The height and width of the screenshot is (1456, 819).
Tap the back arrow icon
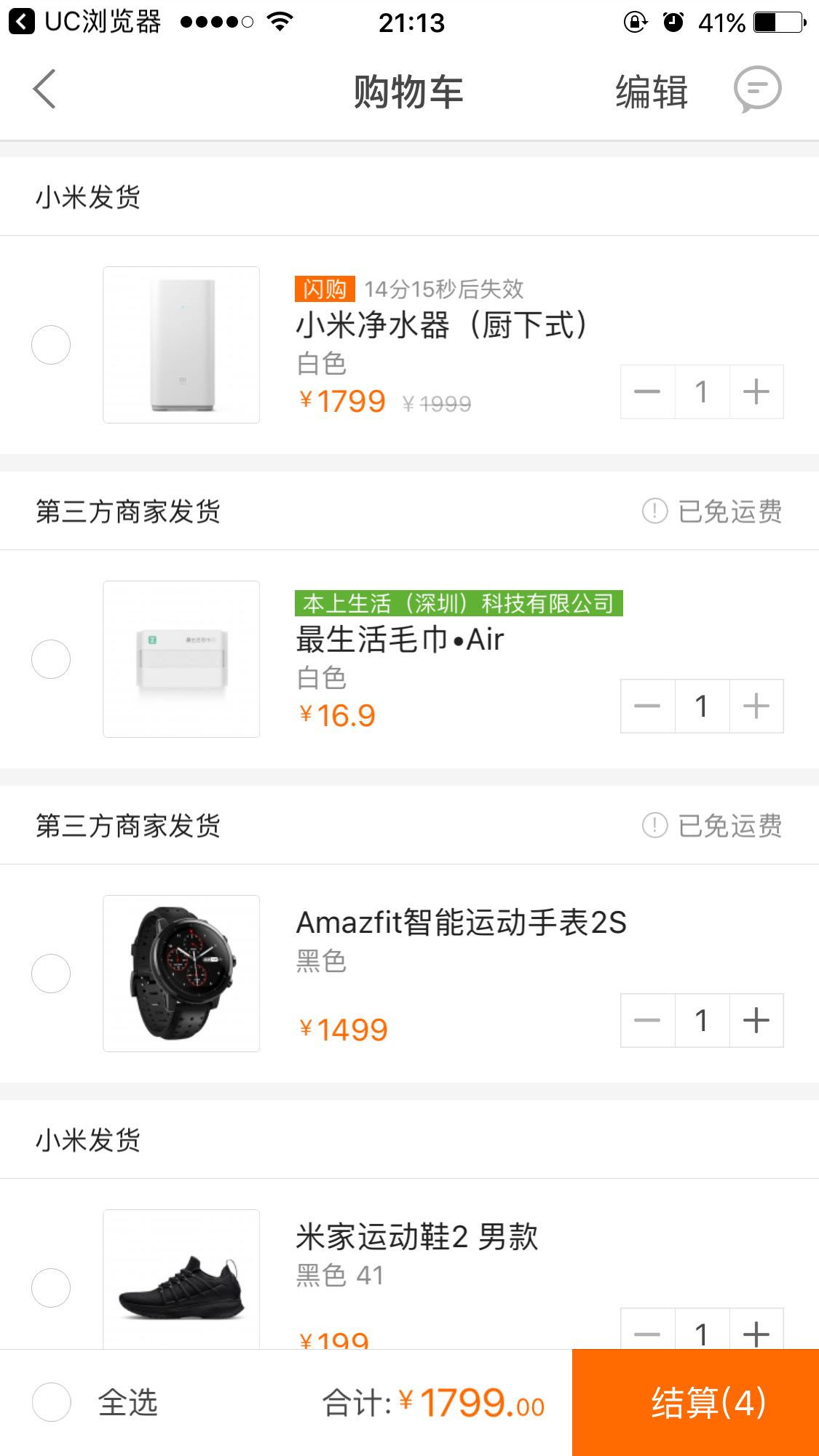click(x=45, y=90)
